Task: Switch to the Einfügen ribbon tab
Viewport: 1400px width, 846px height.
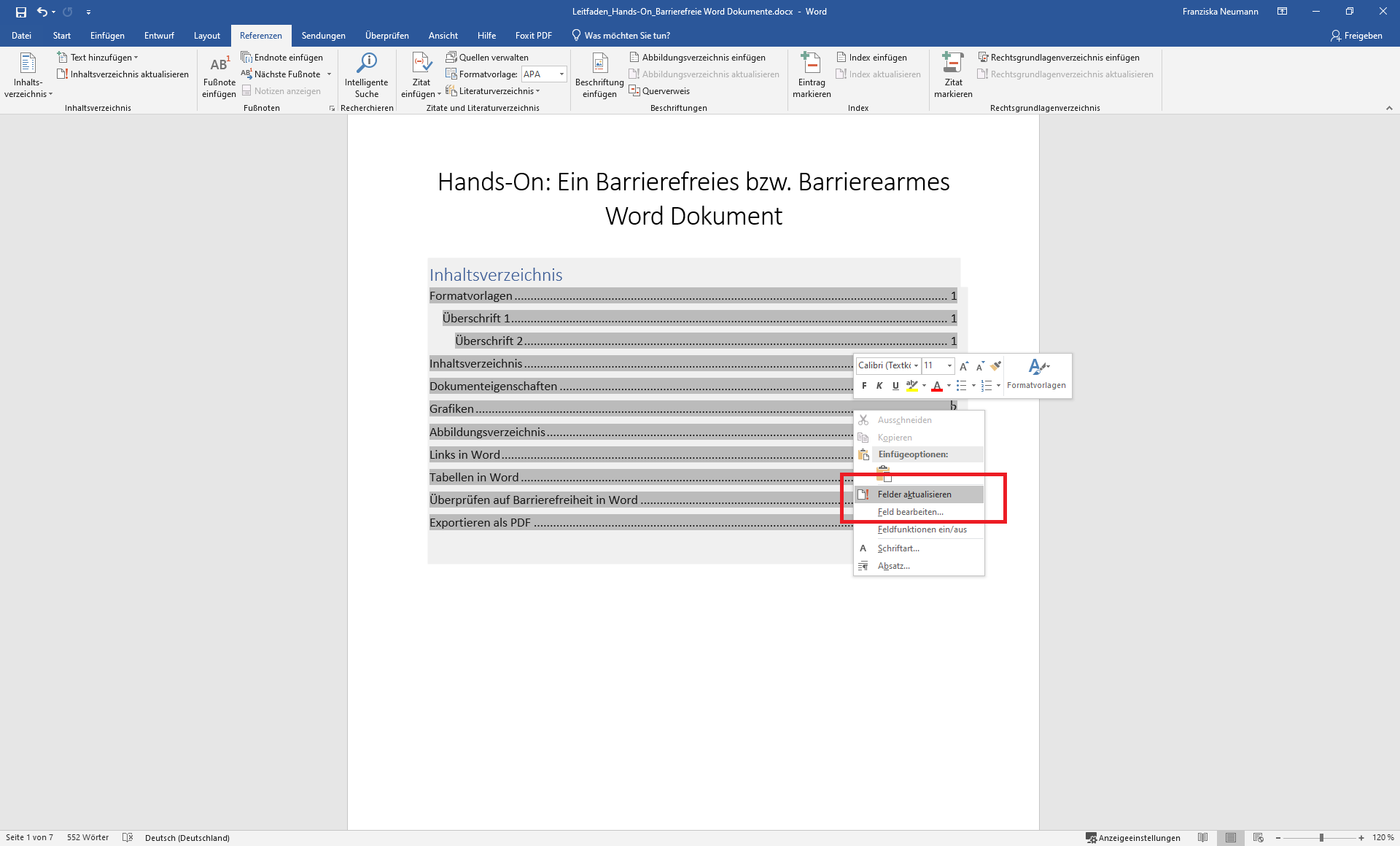Action: [107, 36]
